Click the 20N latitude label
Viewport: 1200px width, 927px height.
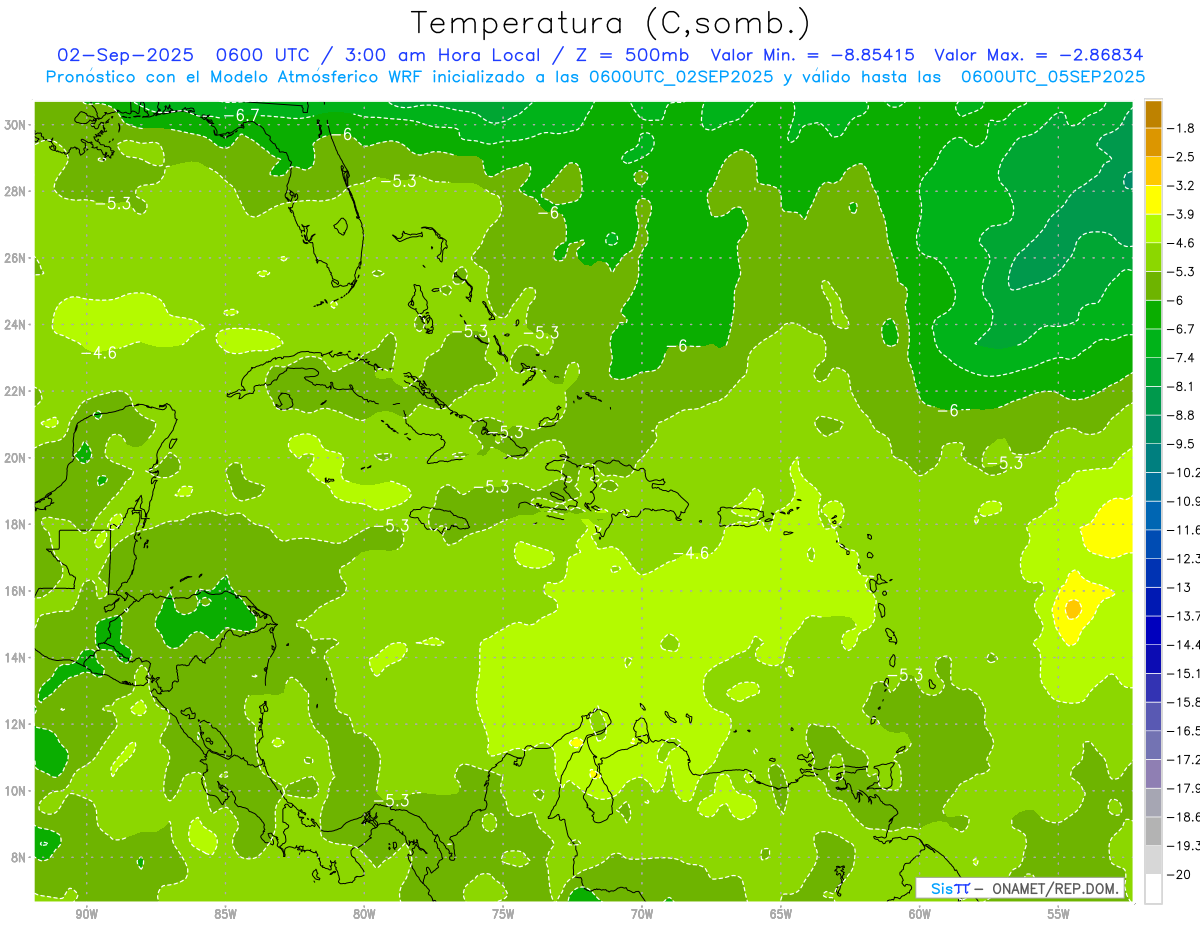17,458
